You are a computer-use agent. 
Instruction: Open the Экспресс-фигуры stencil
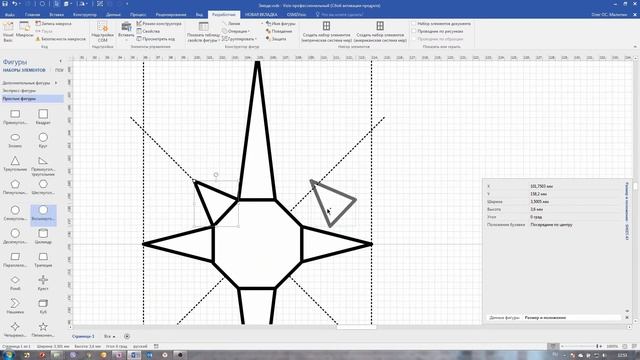(19, 91)
